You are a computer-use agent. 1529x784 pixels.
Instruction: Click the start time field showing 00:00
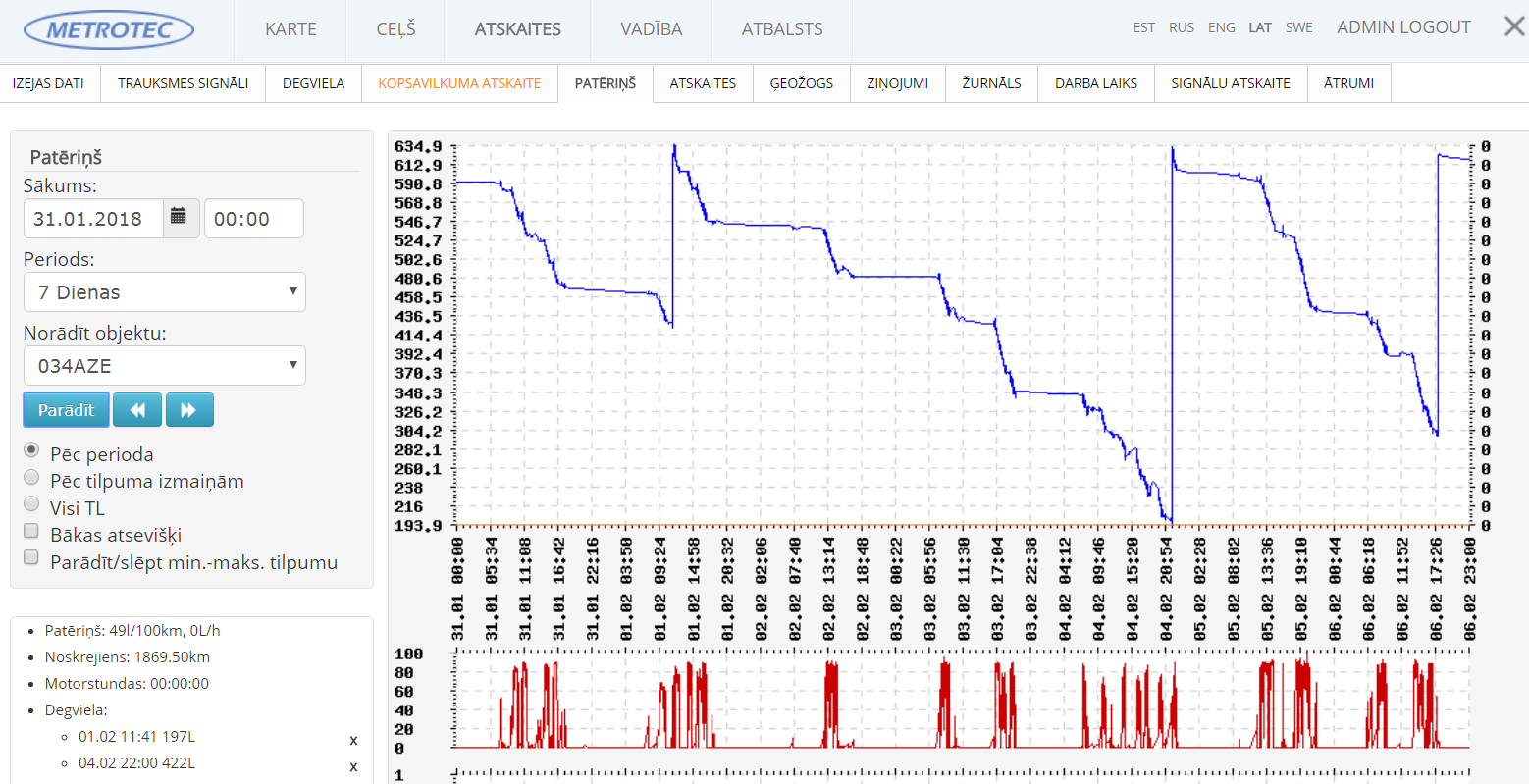pos(253,219)
